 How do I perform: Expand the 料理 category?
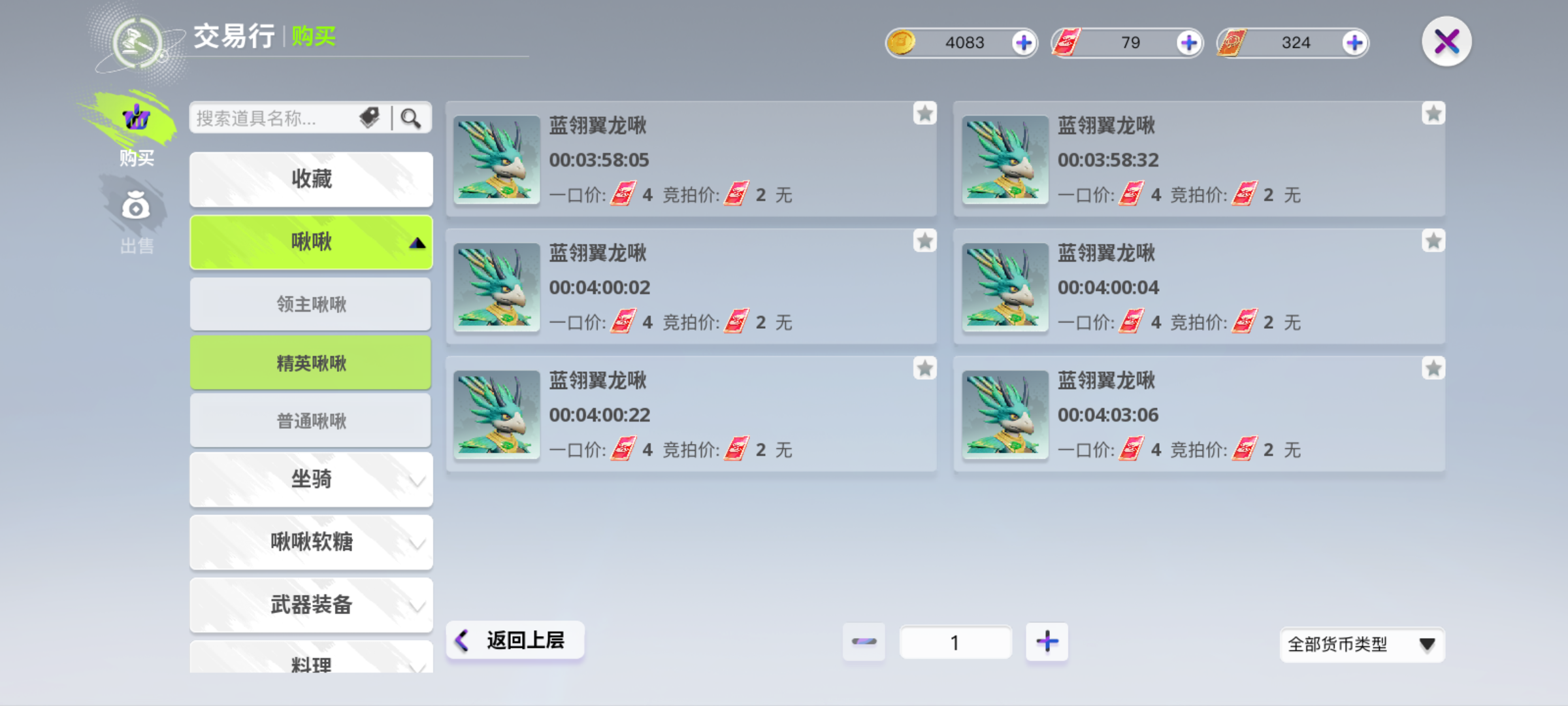(x=311, y=658)
